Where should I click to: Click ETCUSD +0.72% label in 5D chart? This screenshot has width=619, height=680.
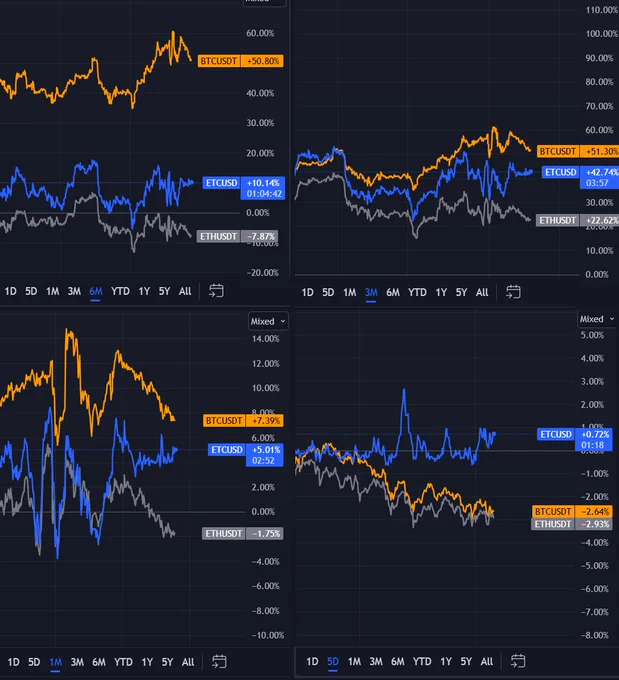pyautogui.click(x=575, y=439)
